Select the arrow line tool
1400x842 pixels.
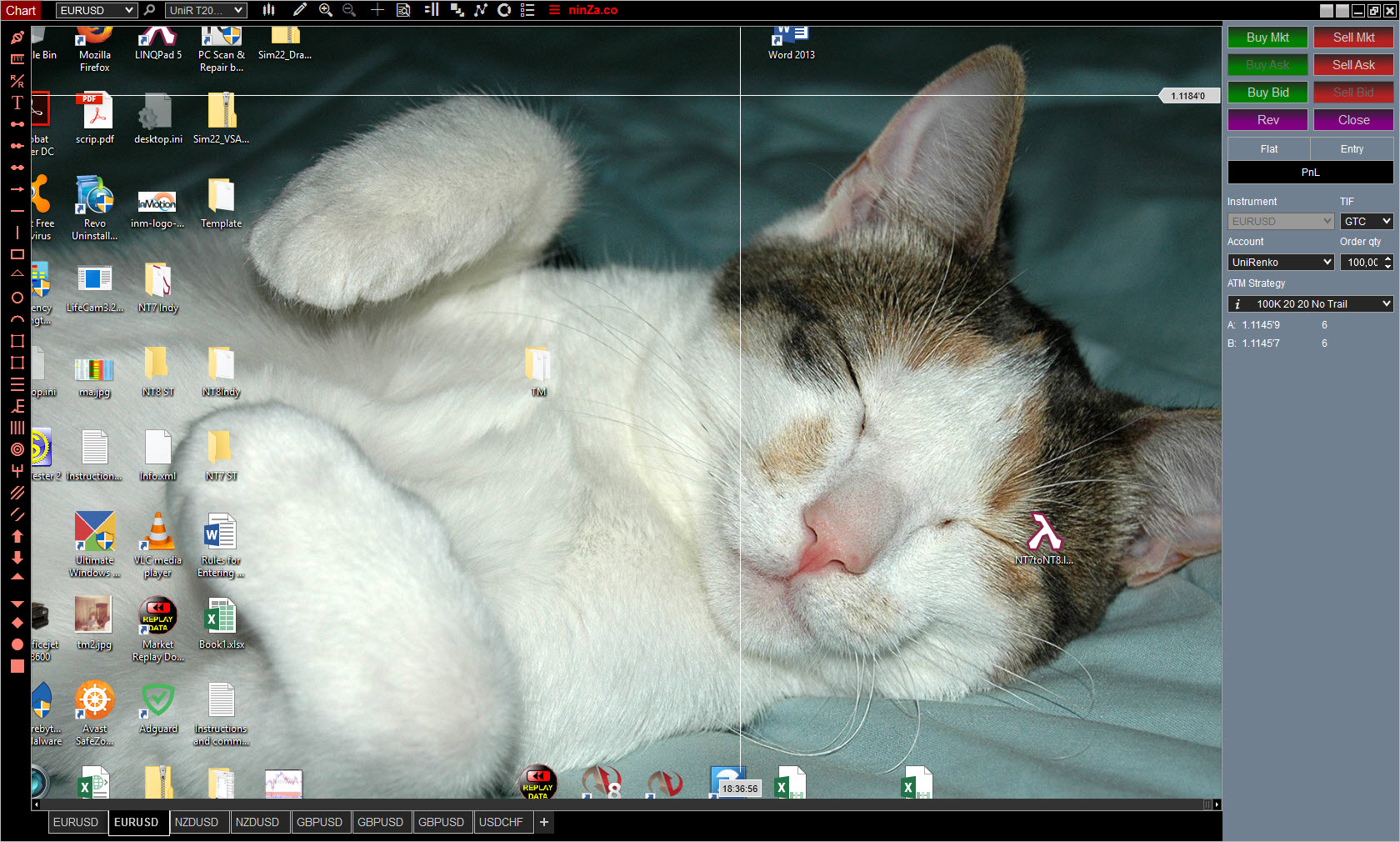click(17, 189)
